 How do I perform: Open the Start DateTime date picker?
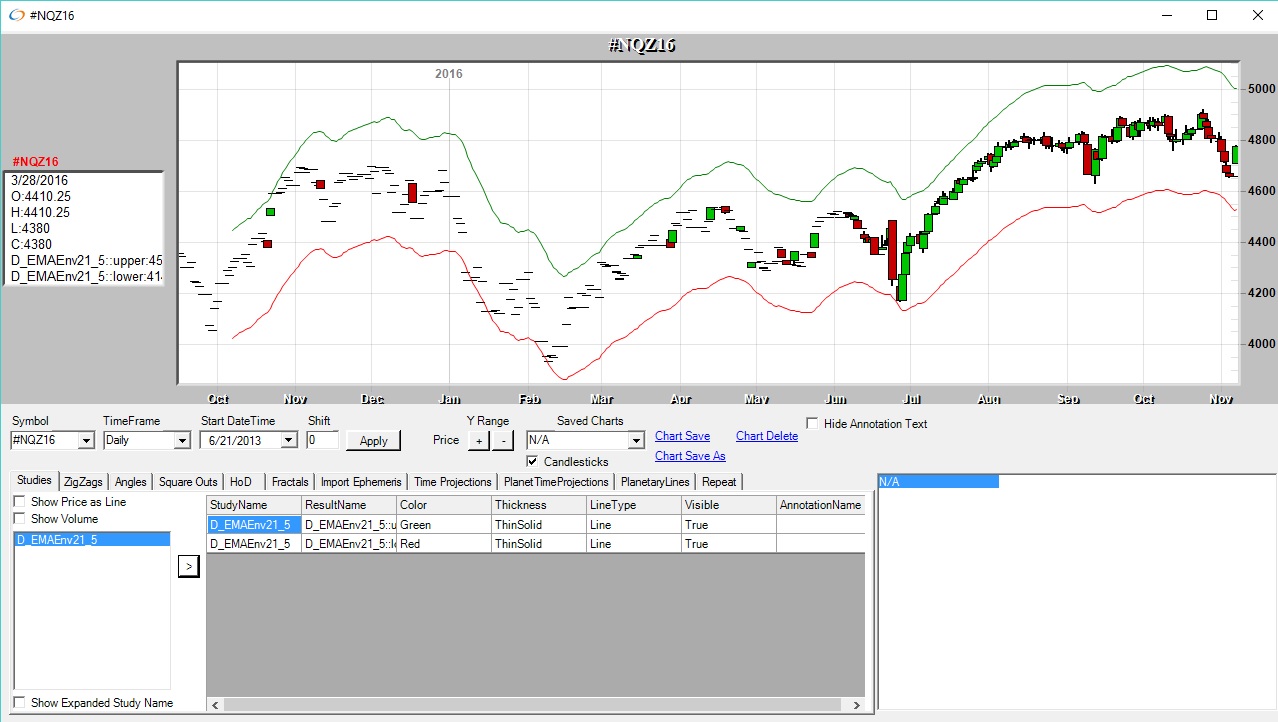click(x=288, y=441)
